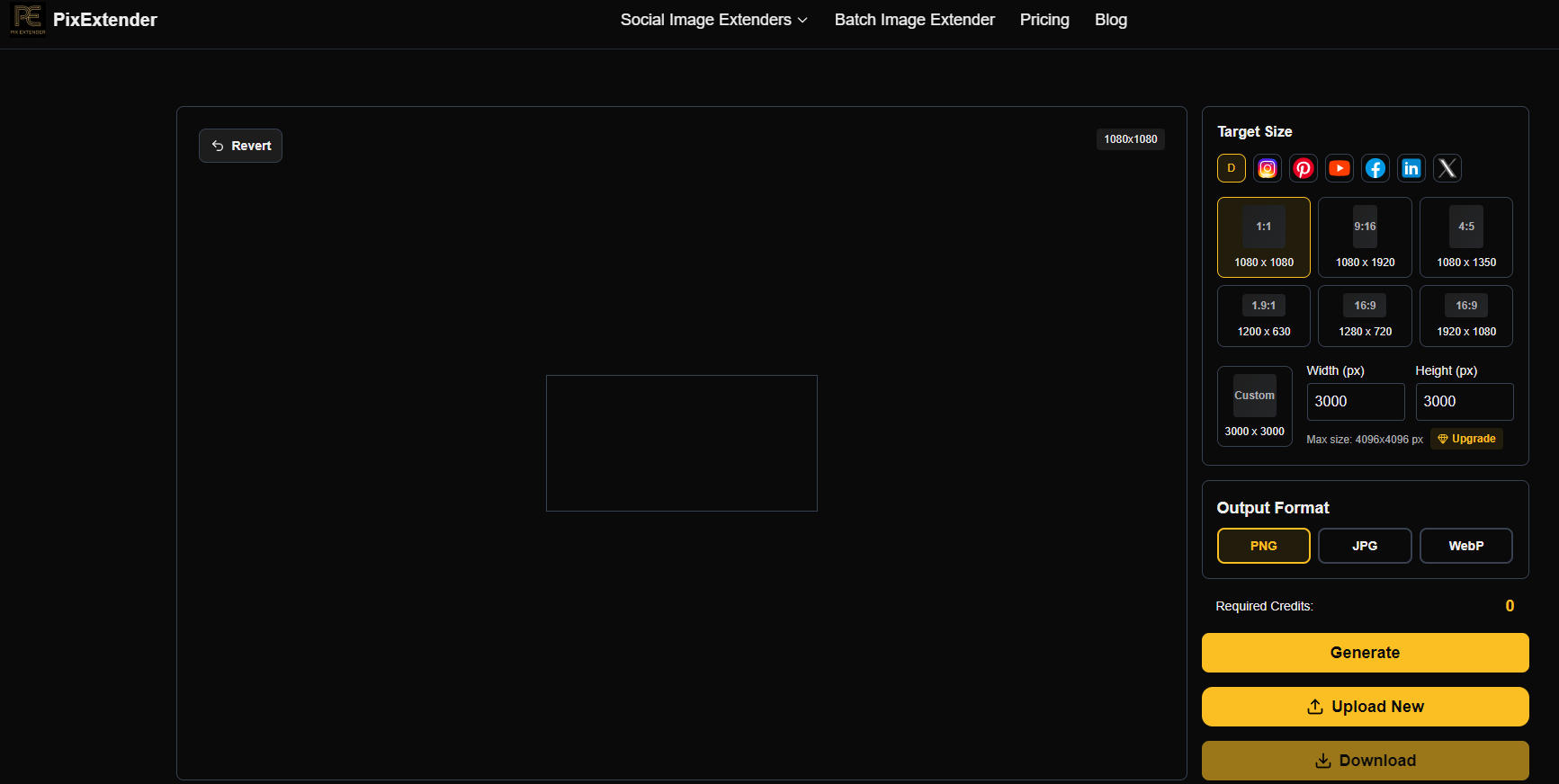Viewport: 1559px width, 784px height.
Task: Choose the Instagram size presets icon
Action: point(1267,168)
